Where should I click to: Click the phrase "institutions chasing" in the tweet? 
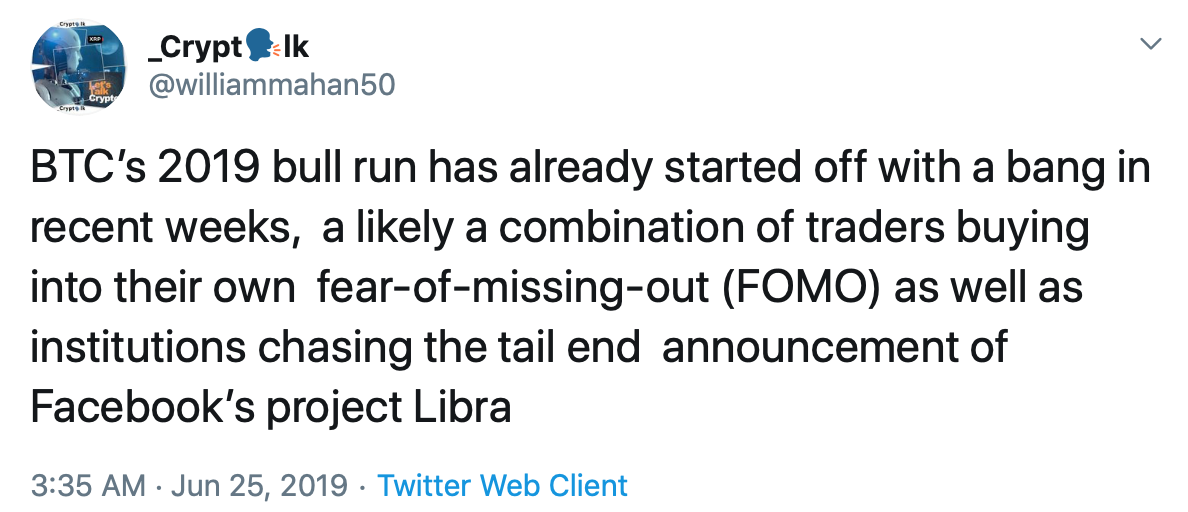(x=226, y=350)
